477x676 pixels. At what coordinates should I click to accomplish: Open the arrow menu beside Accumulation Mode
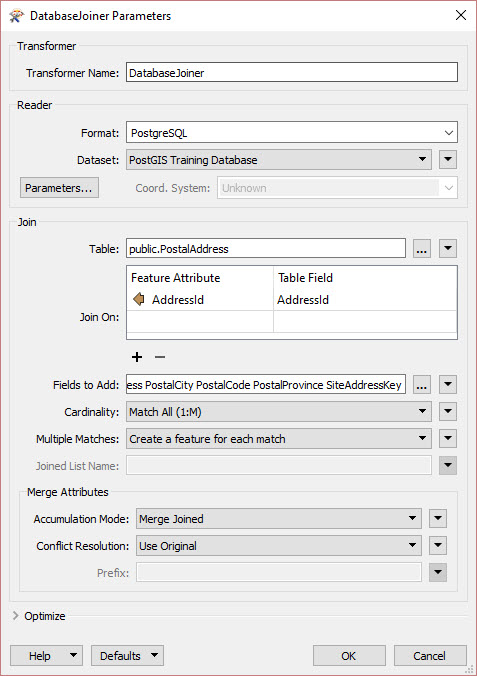[438, 519]
